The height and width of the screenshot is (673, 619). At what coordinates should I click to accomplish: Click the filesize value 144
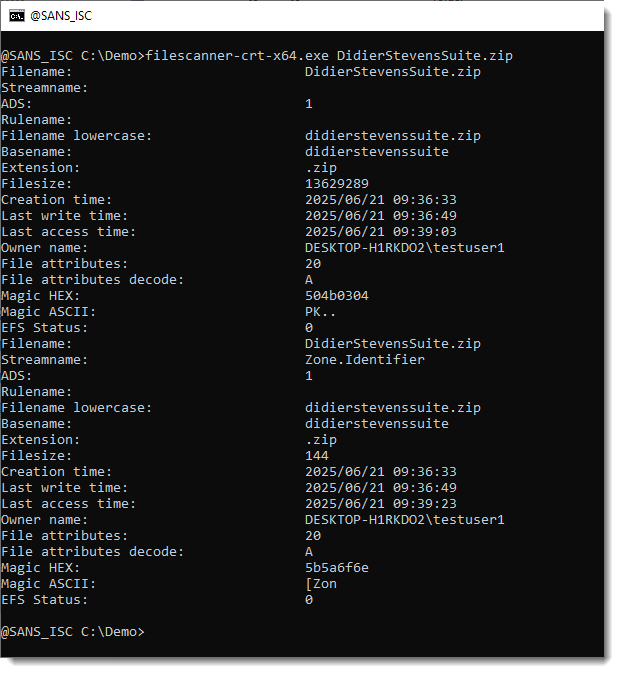[317, 456]
